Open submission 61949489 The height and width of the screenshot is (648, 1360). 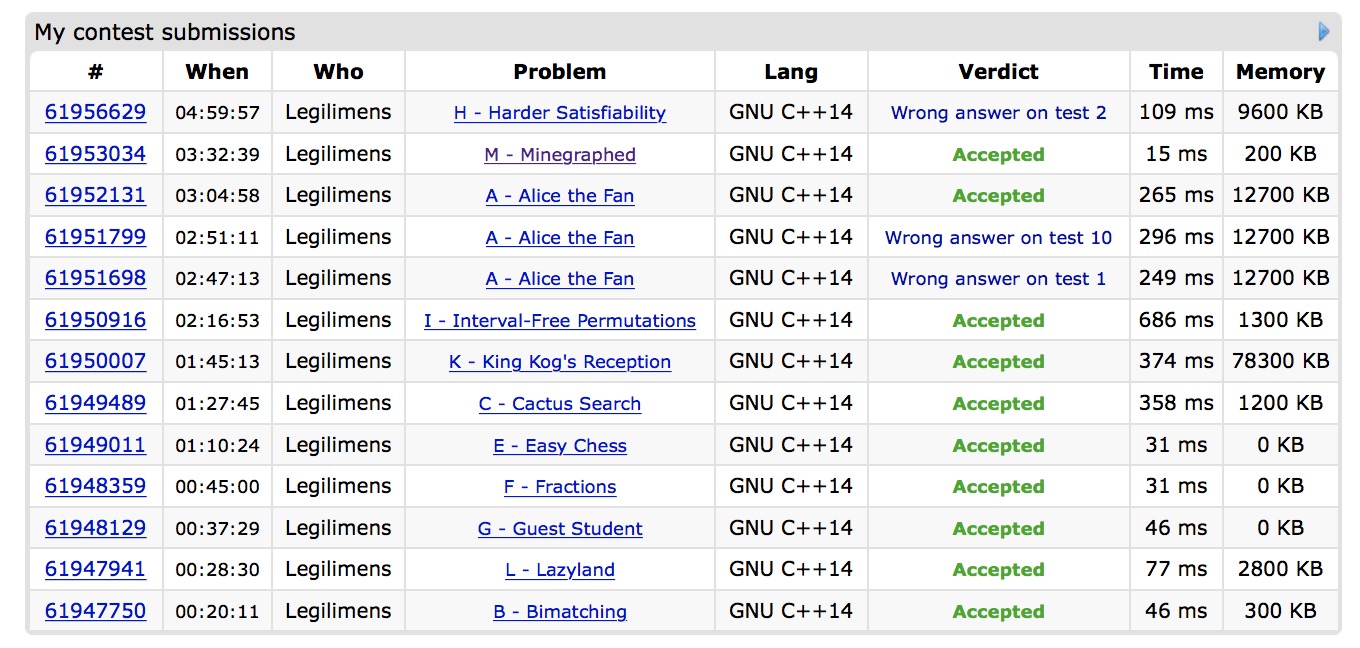pyautogui.click(x=95, y=403)
